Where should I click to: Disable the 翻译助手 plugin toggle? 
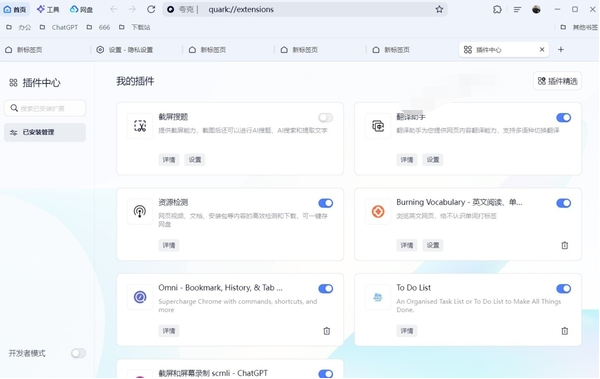click(x=564, y=118)
